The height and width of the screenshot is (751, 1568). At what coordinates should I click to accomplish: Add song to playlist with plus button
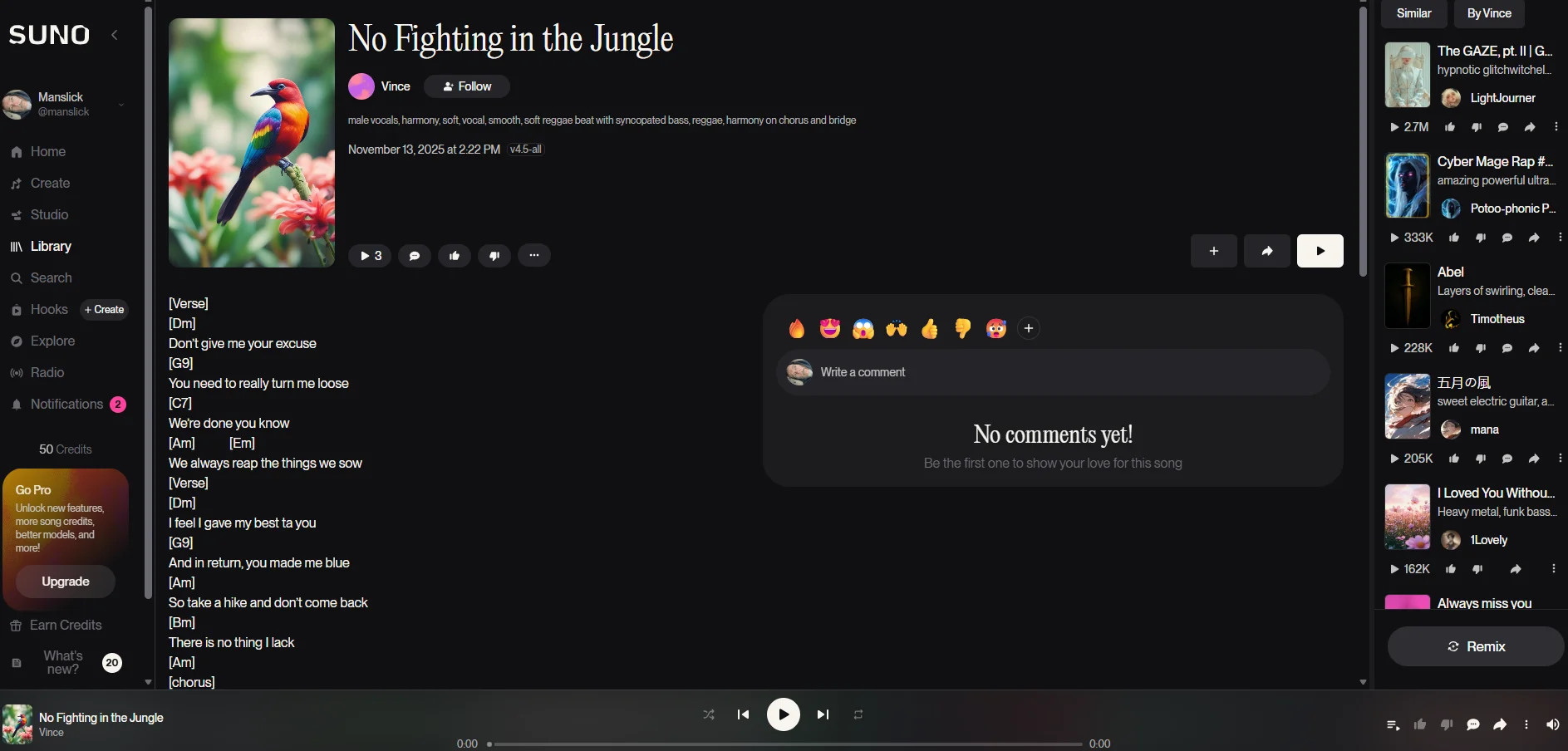pos(1214,251)
